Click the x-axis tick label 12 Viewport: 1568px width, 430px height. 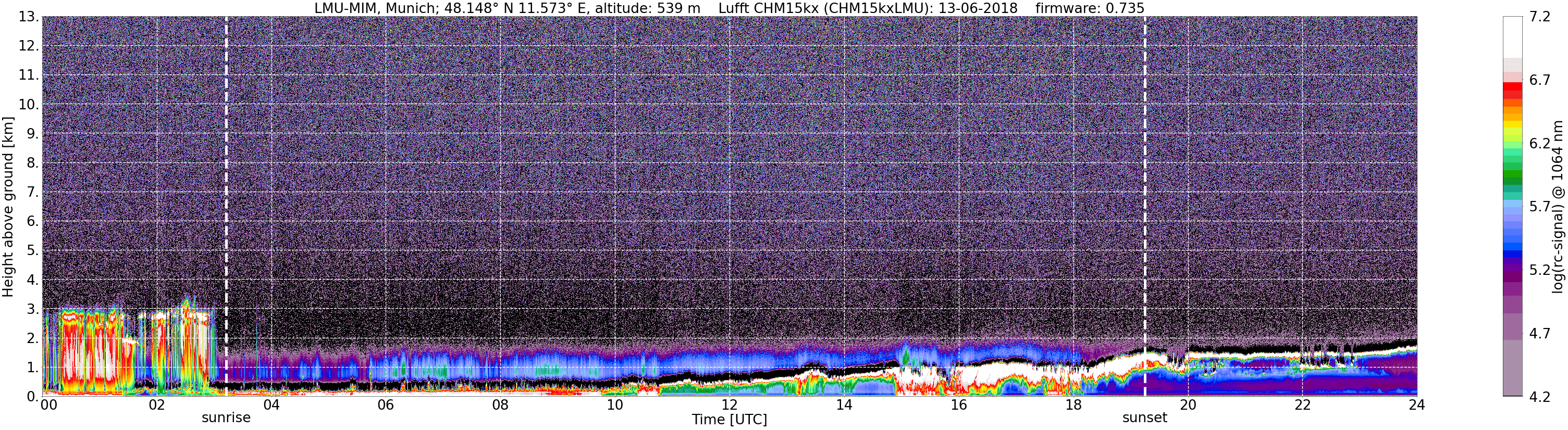(729, 405)
